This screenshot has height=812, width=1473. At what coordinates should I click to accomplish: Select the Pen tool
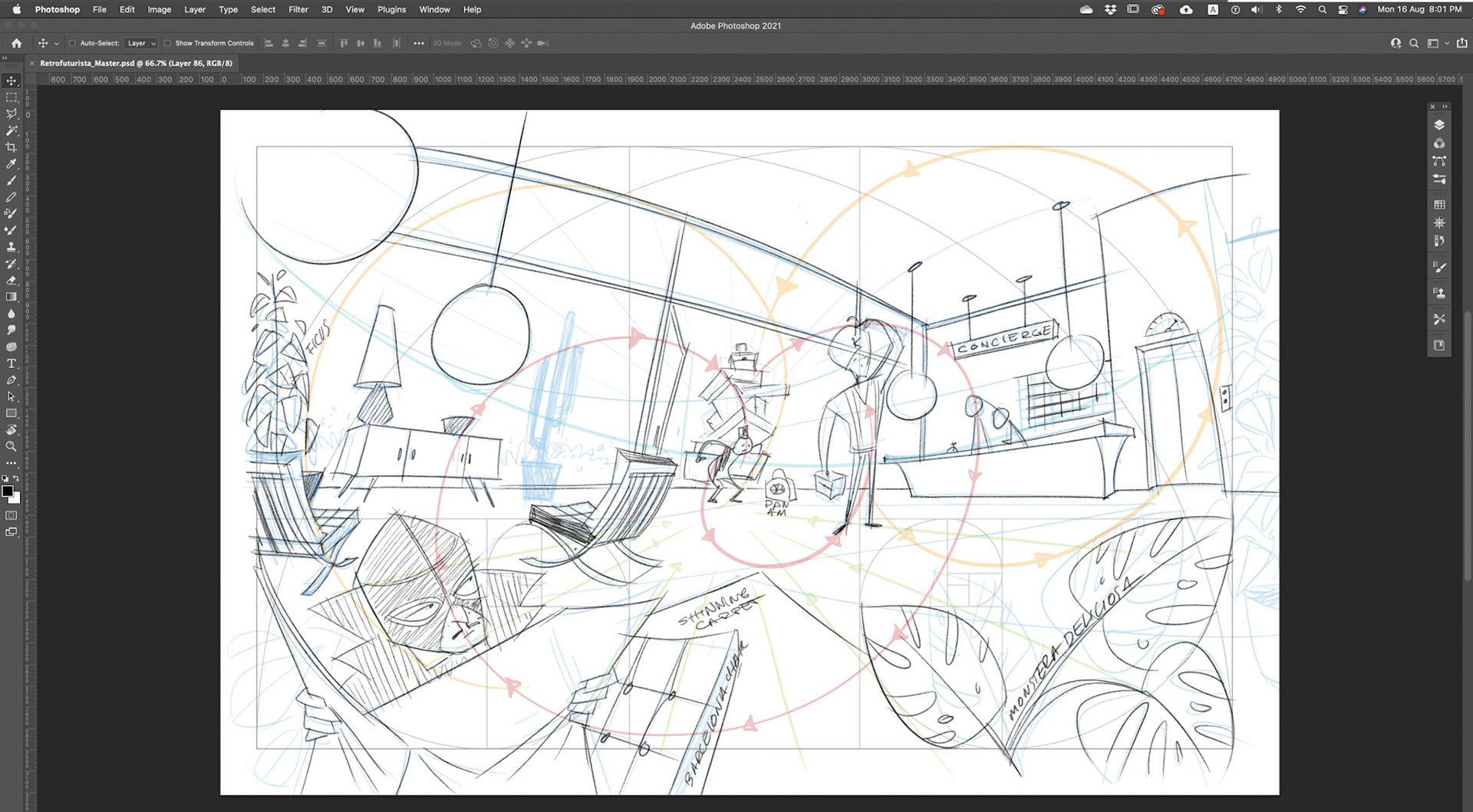(12, 380)
